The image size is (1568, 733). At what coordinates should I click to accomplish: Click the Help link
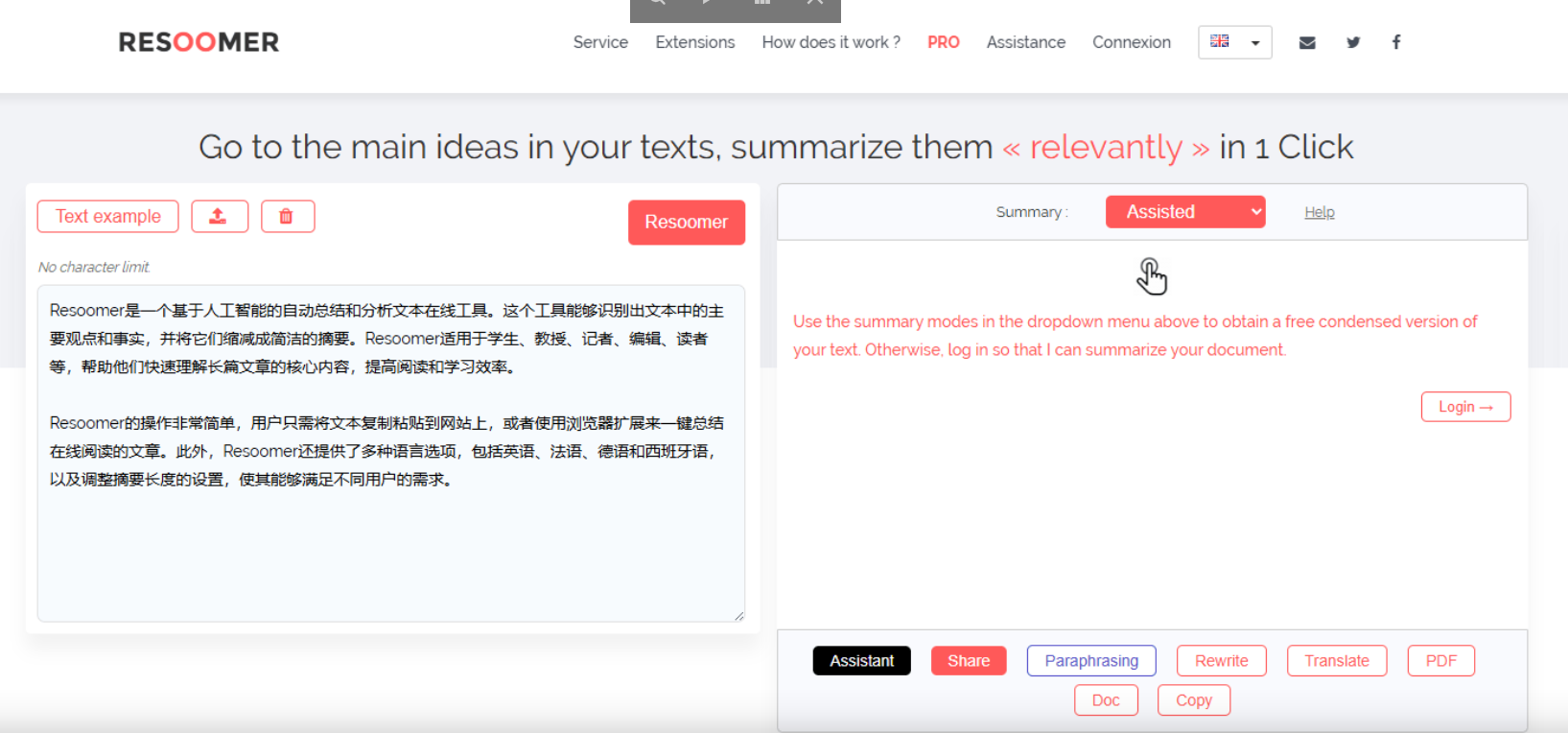coord(1320,212)
